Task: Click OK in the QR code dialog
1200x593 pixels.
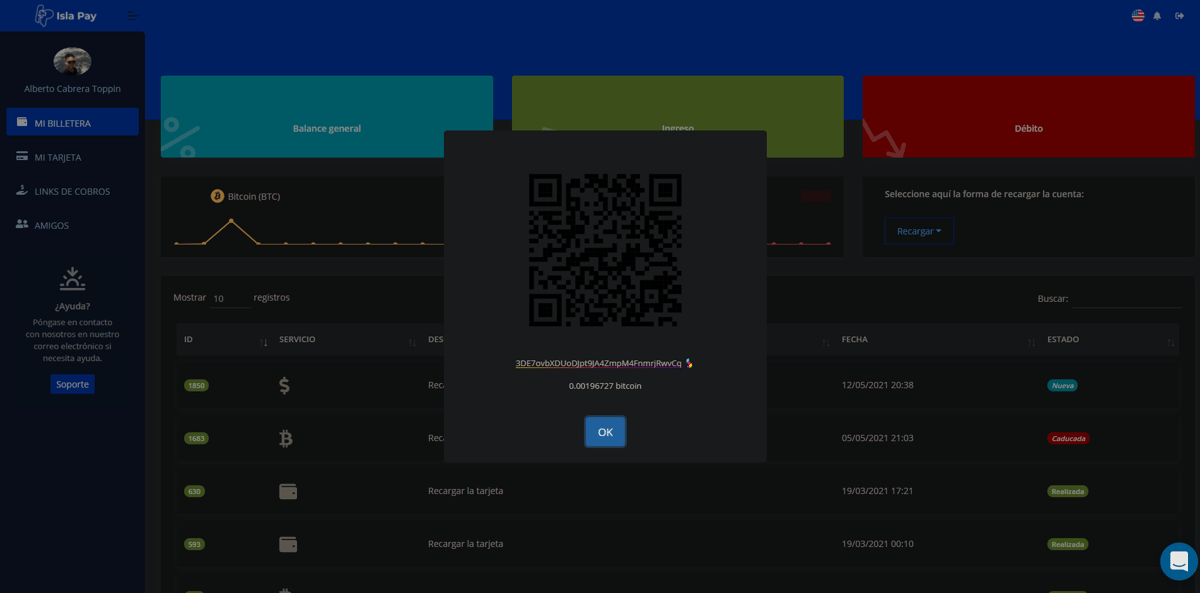Action: coord(605,432)
